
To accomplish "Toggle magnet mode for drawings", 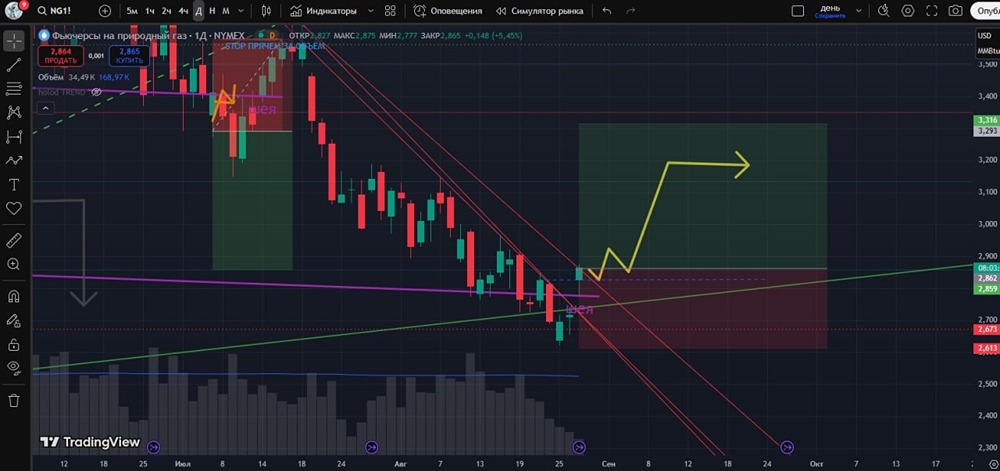I will tap(14, 296).
